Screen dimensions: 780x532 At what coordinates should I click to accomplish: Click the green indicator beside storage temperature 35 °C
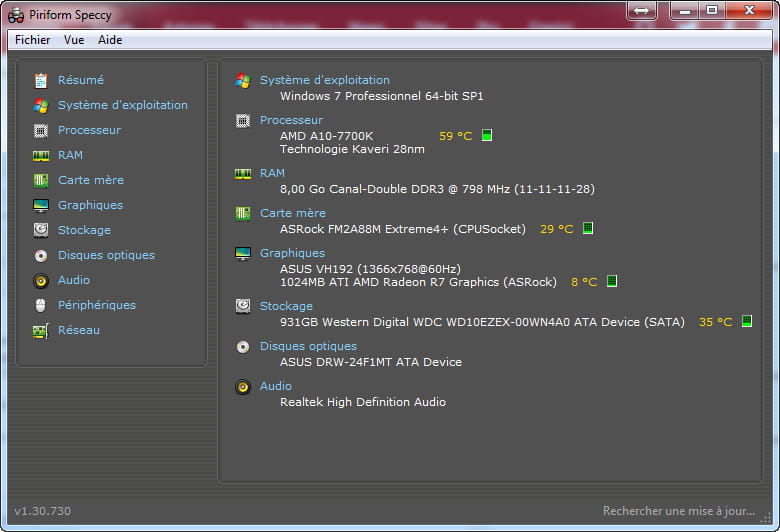(x=746, y=322)
